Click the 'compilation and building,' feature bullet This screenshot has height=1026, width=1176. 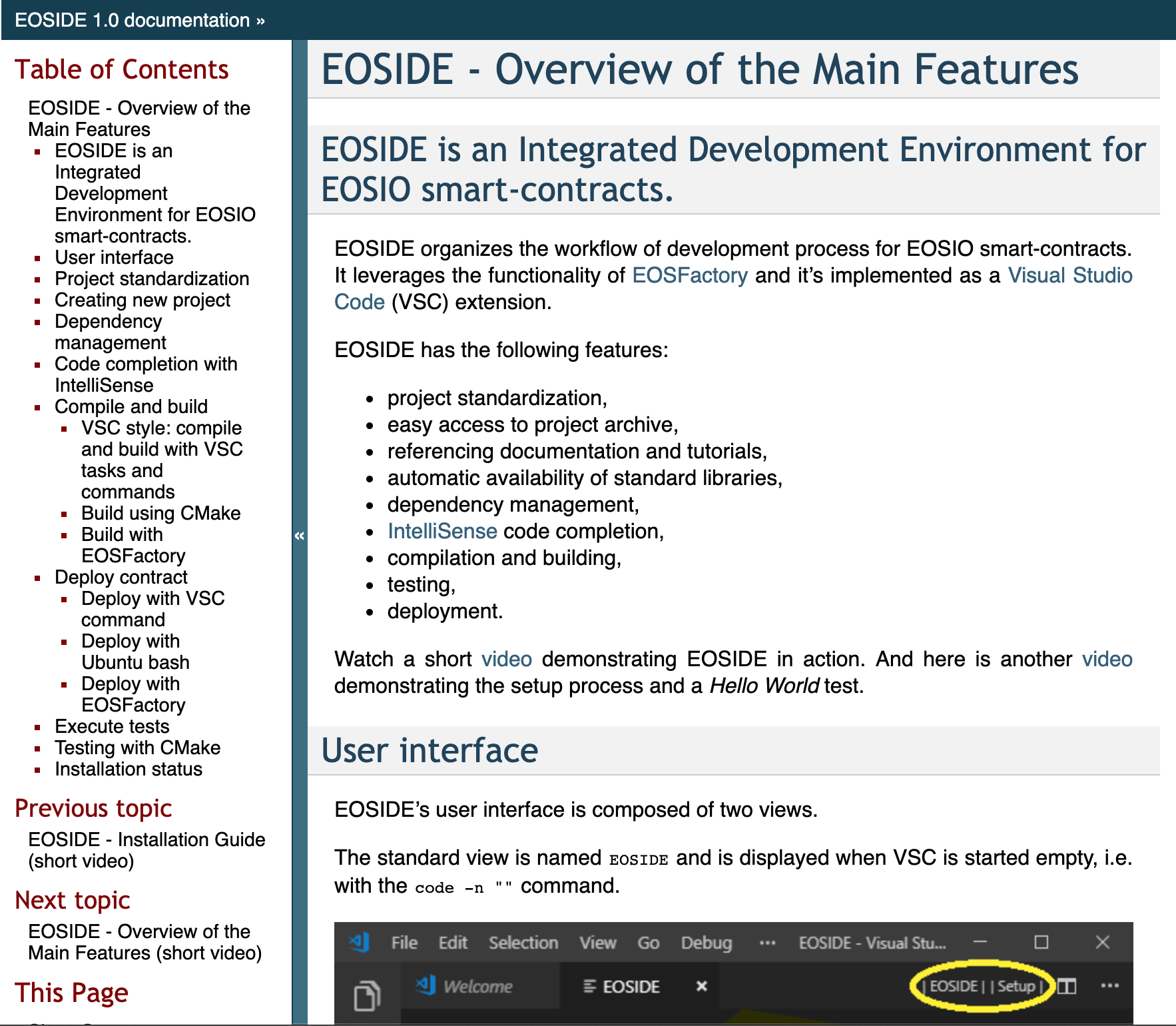504,558
